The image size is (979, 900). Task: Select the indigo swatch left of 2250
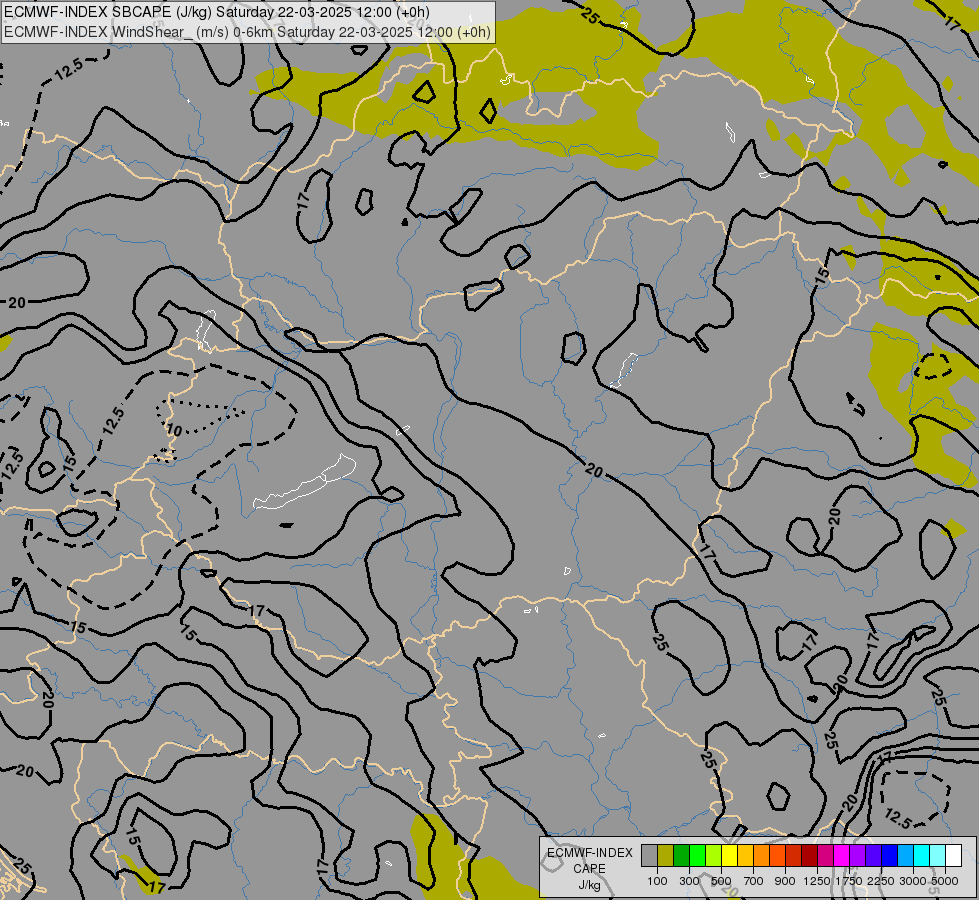[x=873, y=855]
